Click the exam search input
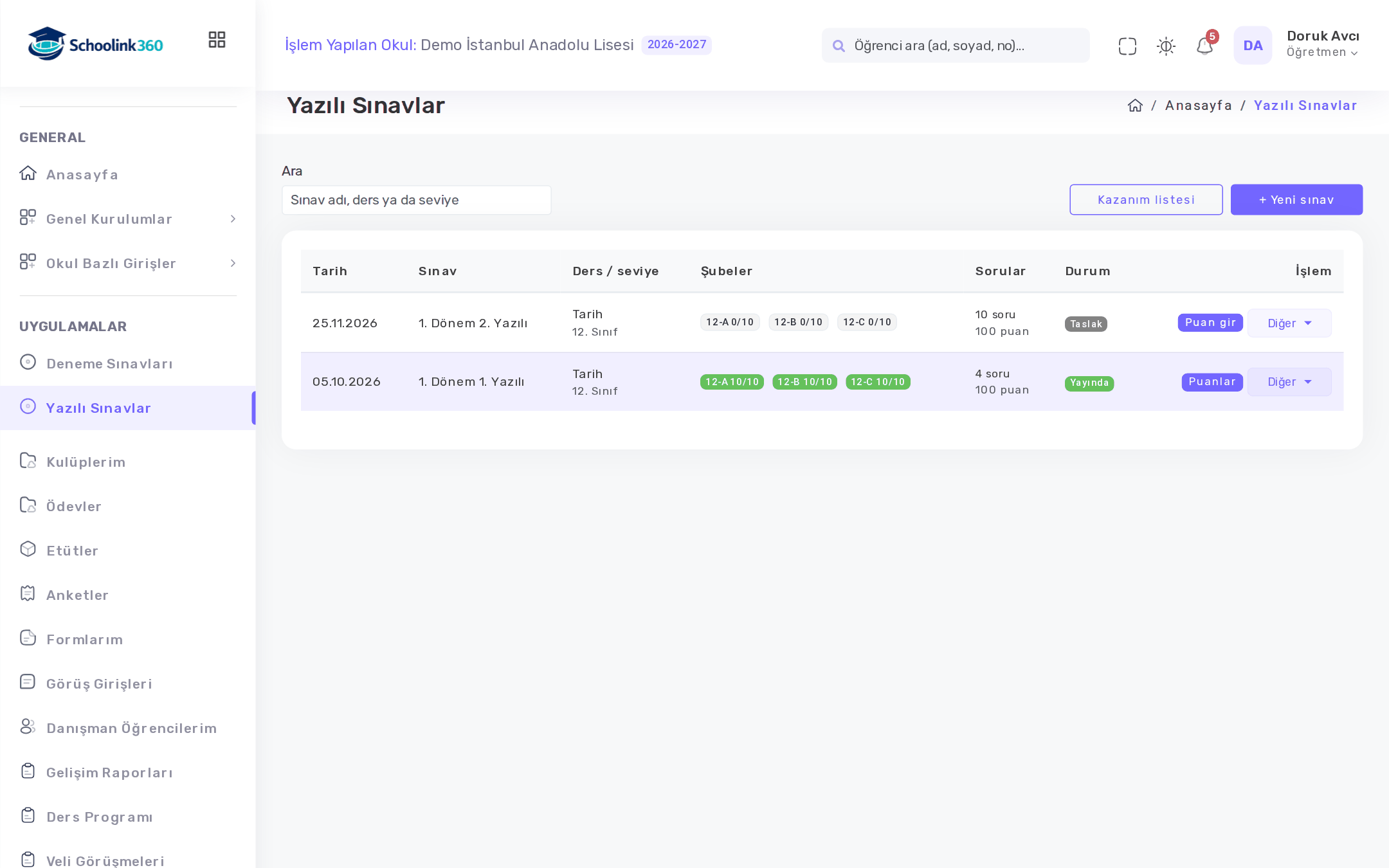 [416, 200]
